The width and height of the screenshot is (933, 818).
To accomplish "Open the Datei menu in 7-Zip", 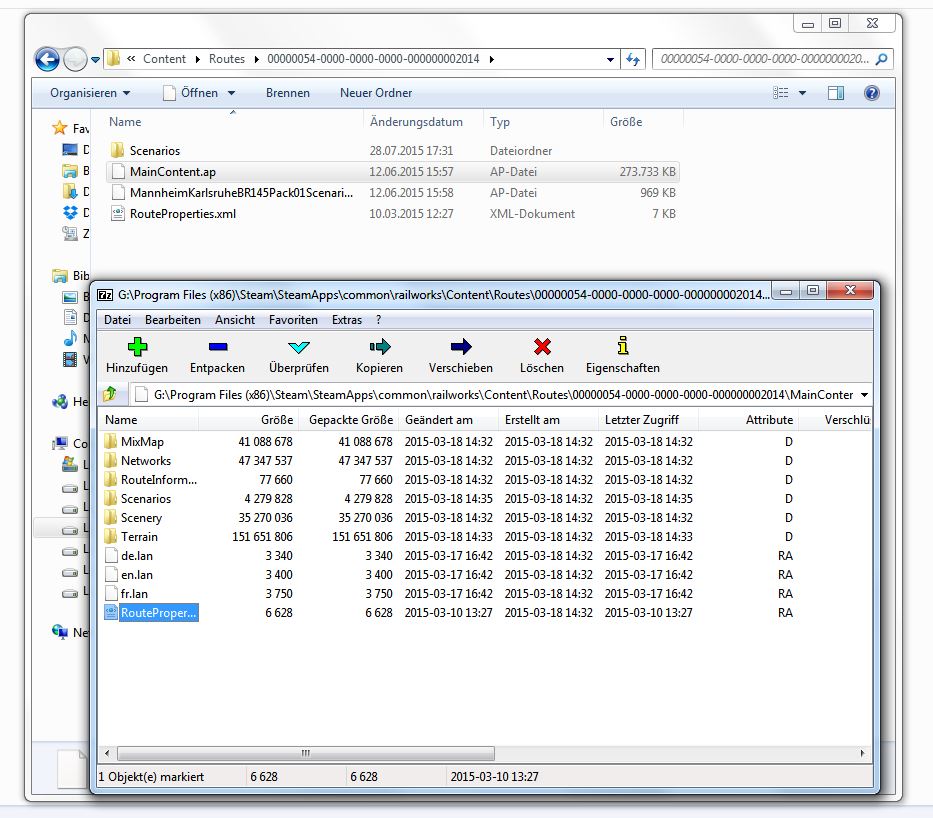I will (x=117, y=319).
